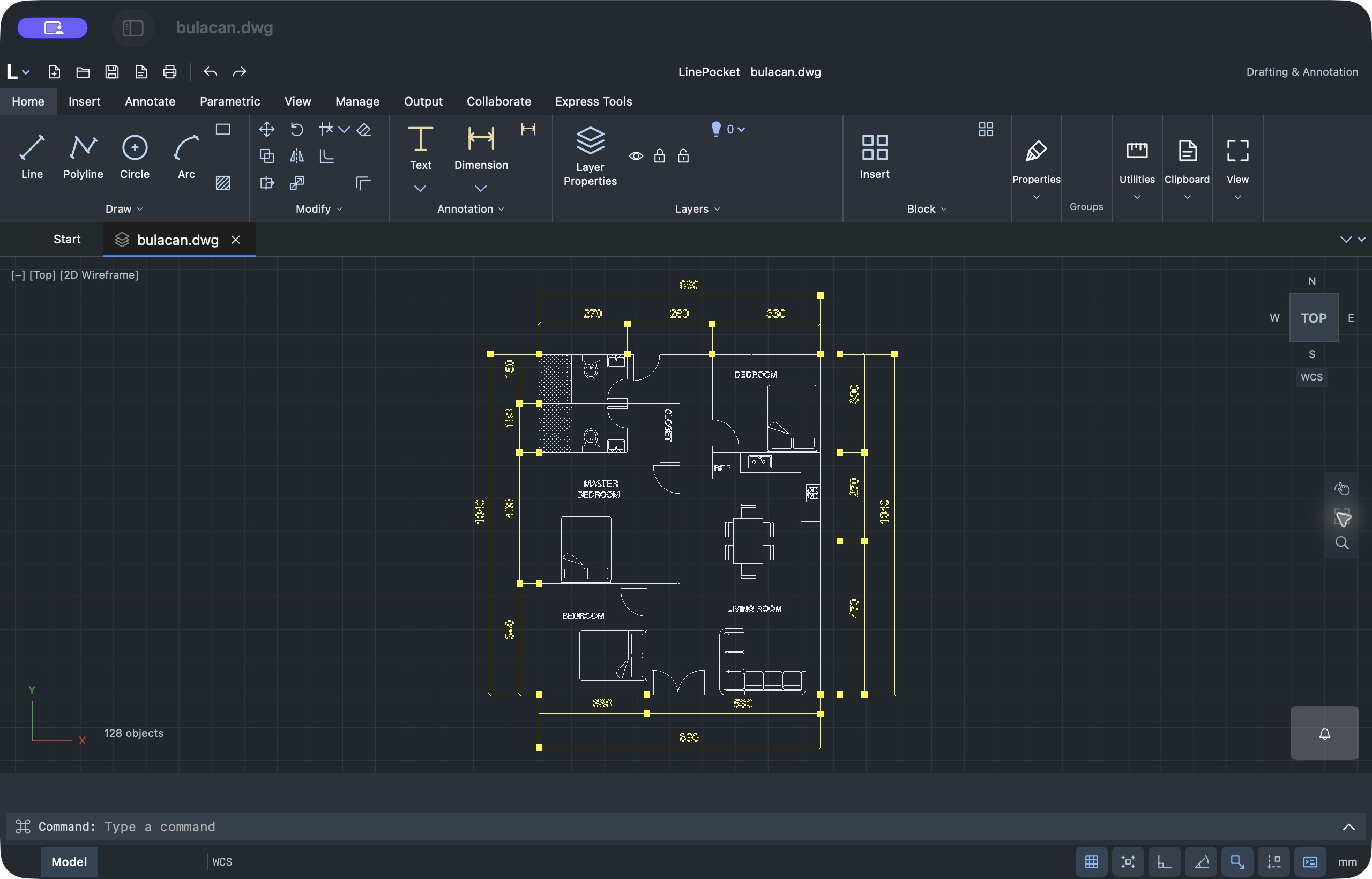Open the Insert ribbon tab
This screenshot has height=879, width=1372.
click(x=85, y=101)
